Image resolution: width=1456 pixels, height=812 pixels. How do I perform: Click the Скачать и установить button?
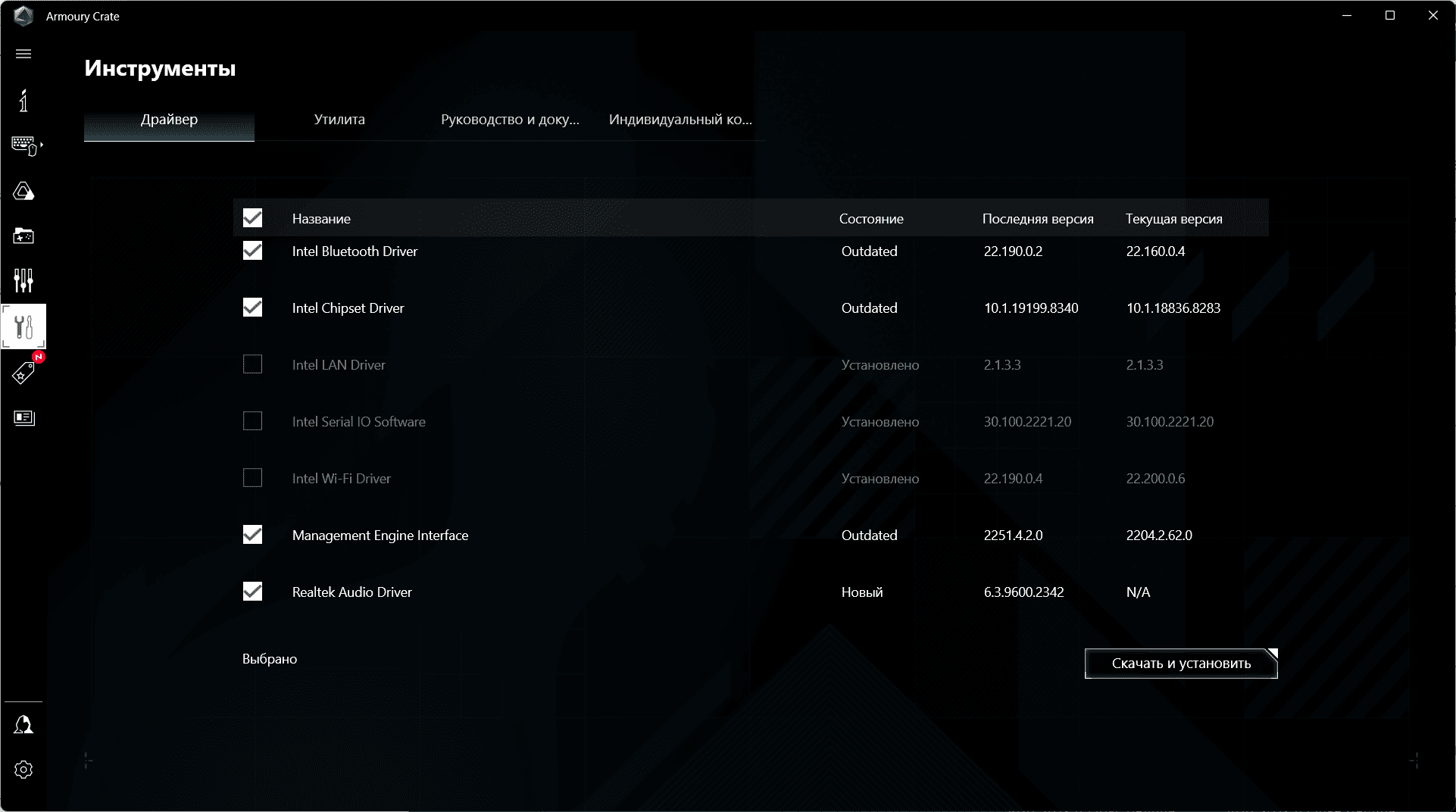click(x=1181, y=664)
